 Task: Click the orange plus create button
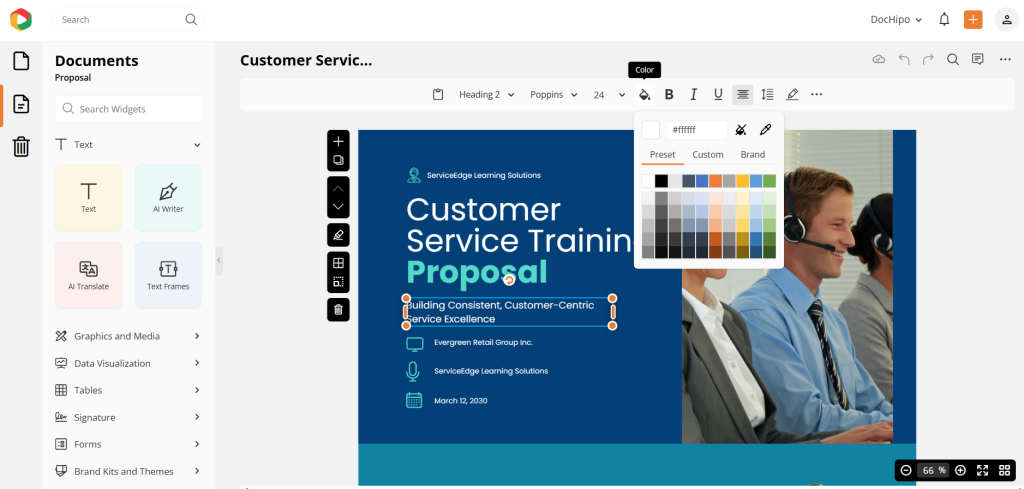973,20
